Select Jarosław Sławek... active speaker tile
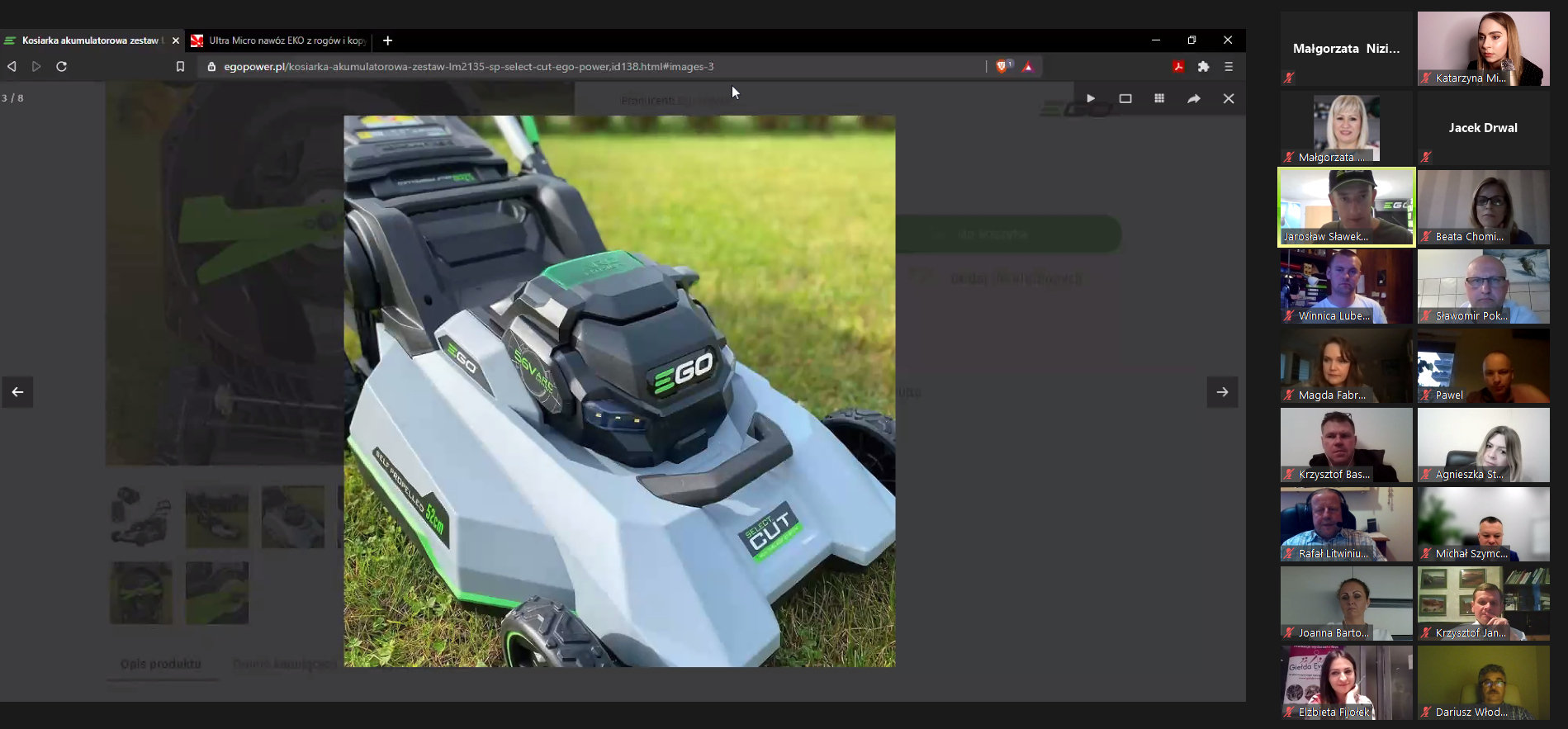Screen dimensions: 1568x729 point(1346,207)
